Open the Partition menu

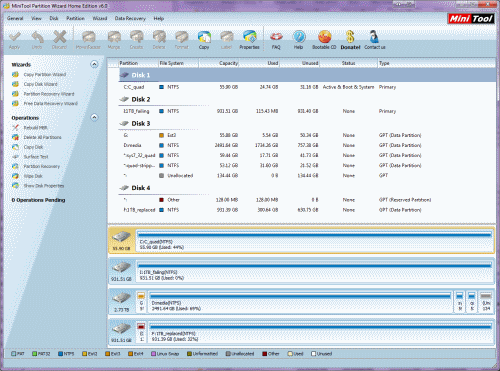(x=75, y=18)
